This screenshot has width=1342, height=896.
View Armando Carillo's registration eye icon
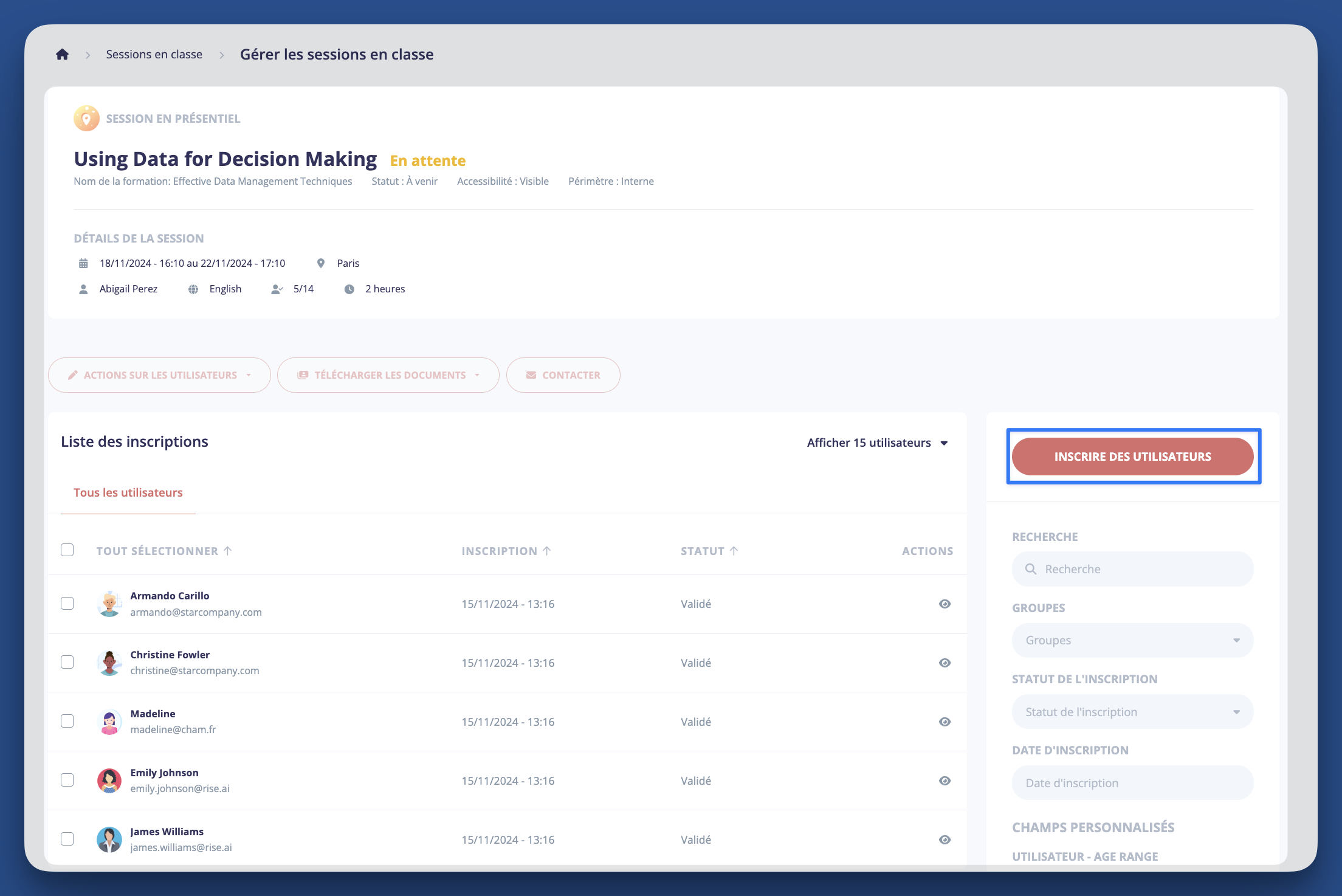[944, 604]
